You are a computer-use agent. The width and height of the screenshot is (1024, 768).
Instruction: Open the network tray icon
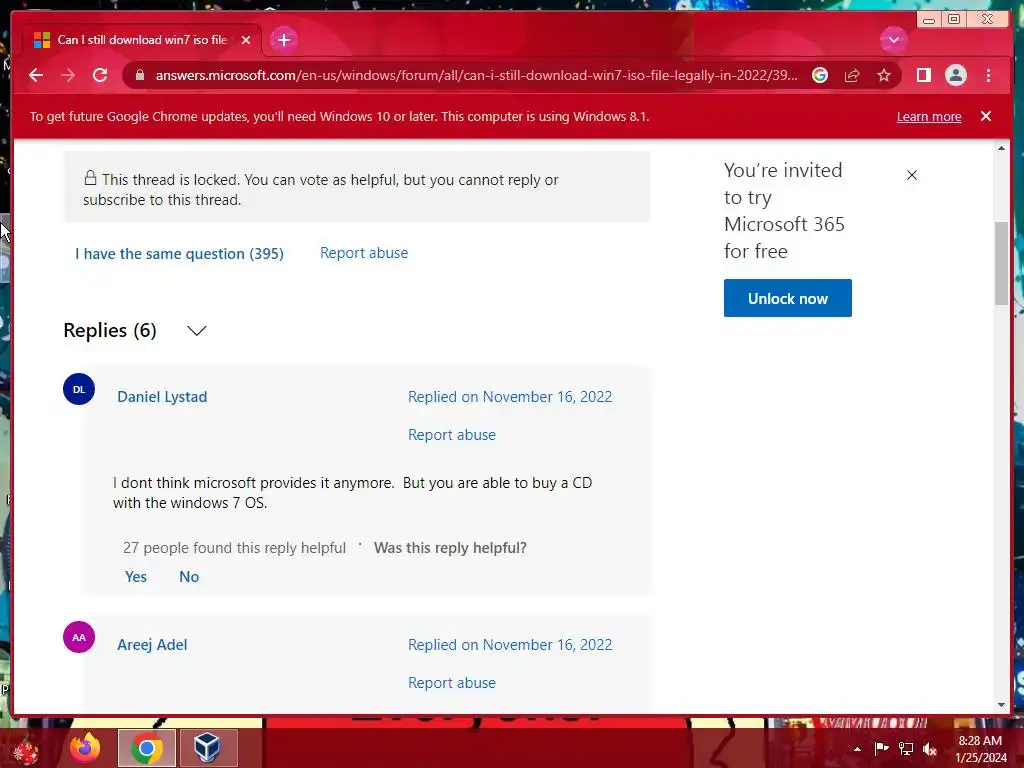tap(906, 748)
